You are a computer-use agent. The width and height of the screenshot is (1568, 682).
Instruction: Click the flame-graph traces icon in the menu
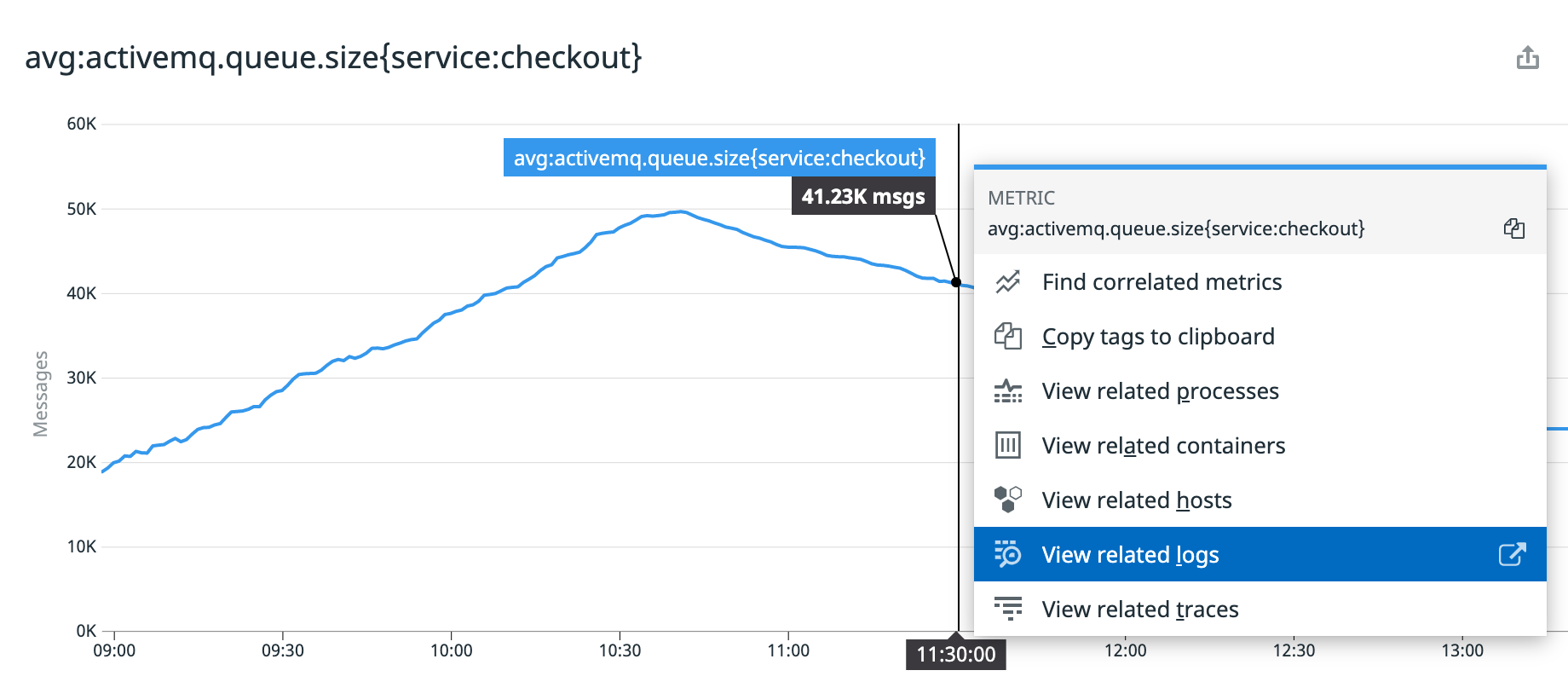(1008, 609)
